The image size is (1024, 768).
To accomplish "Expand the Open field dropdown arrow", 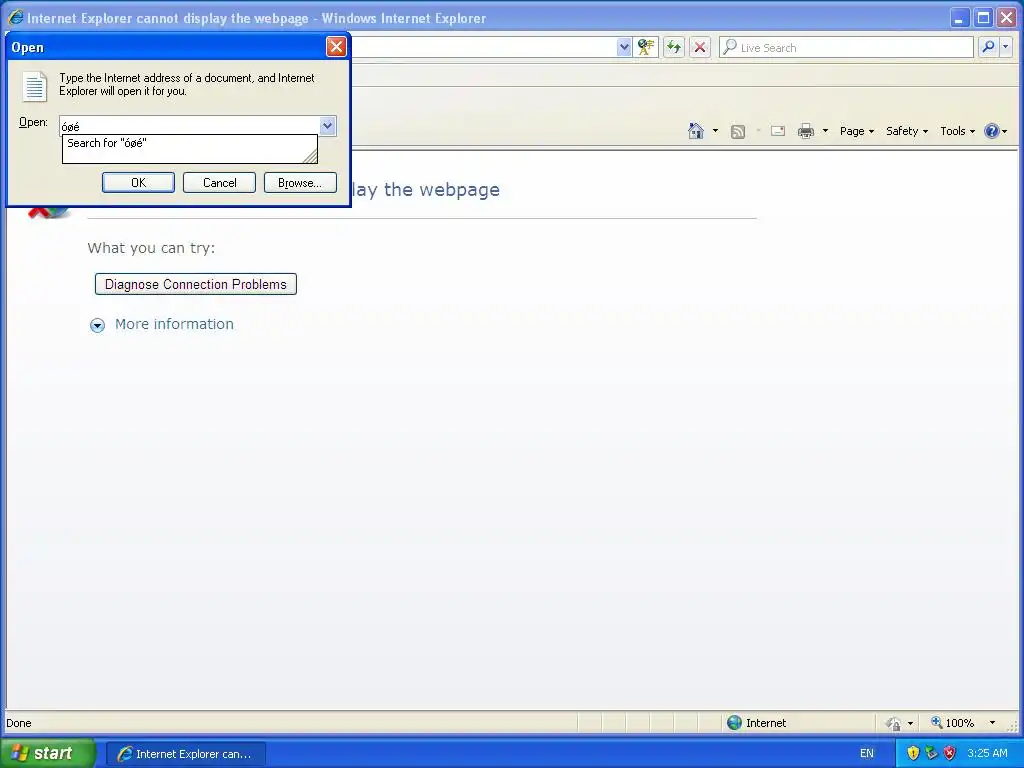I will pyautogui.click(x=327, y=125).
